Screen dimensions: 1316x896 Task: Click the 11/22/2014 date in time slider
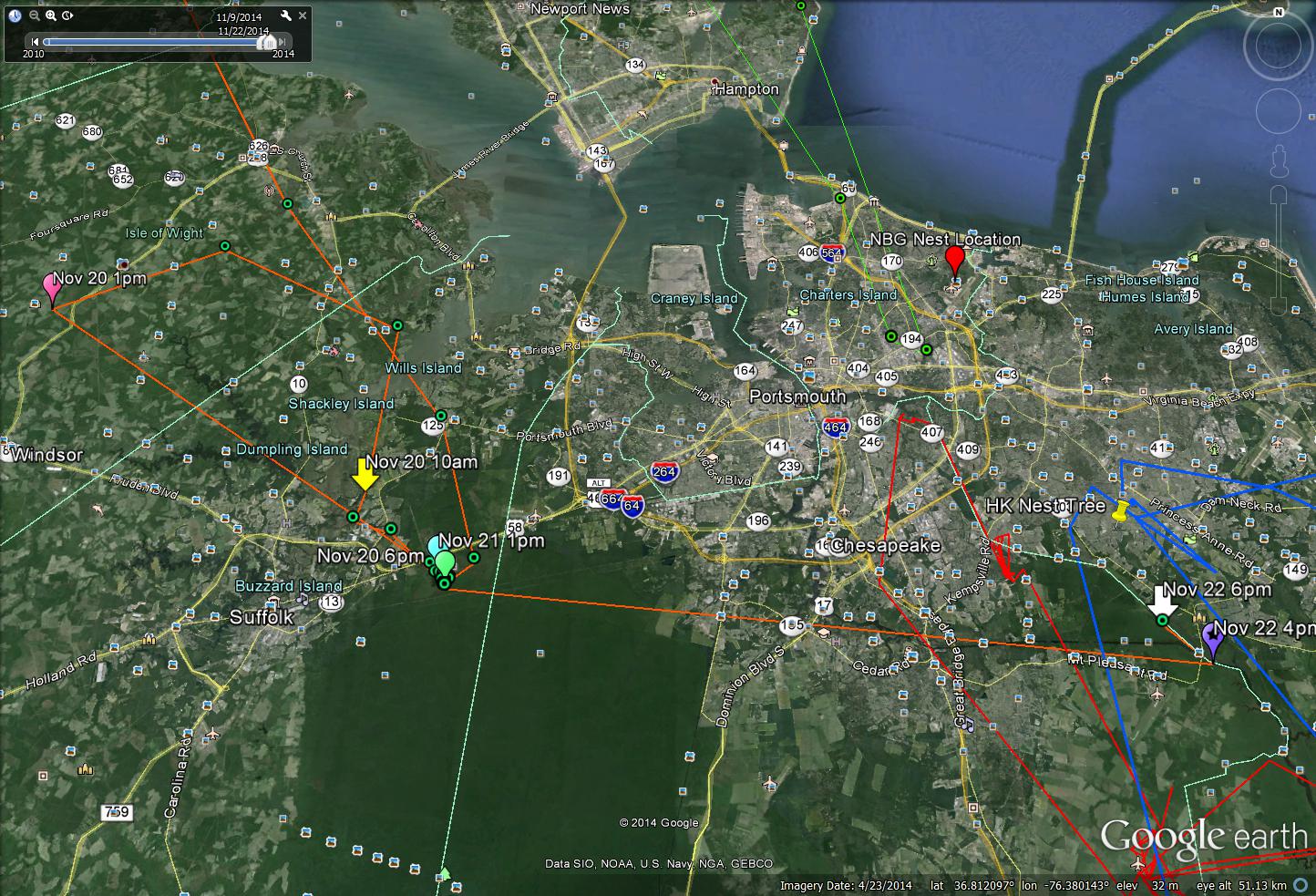click(243, 30)
